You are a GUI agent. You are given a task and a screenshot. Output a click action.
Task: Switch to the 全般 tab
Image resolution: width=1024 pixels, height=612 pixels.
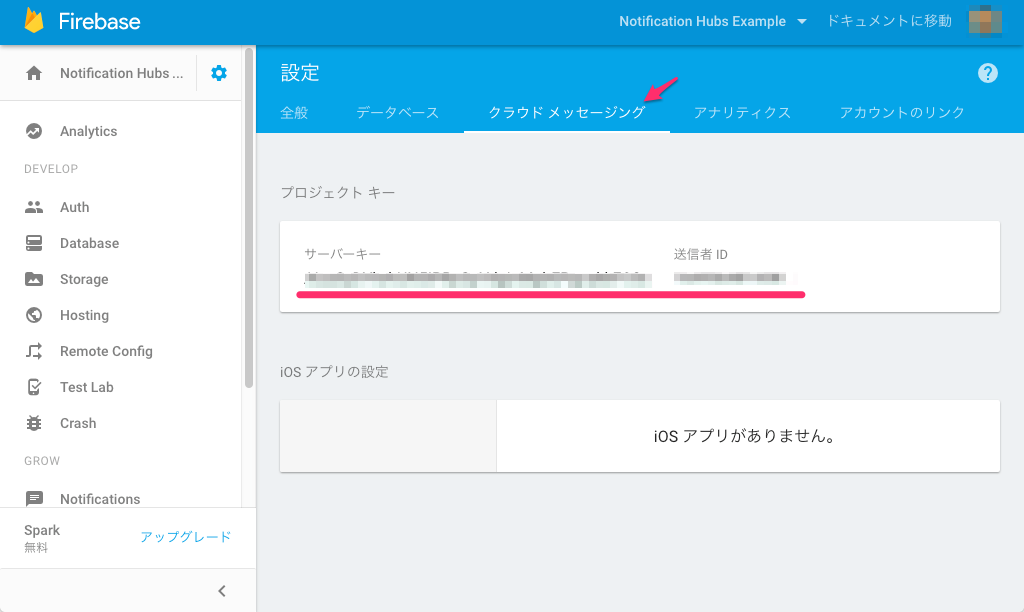(x=294, y=113)
